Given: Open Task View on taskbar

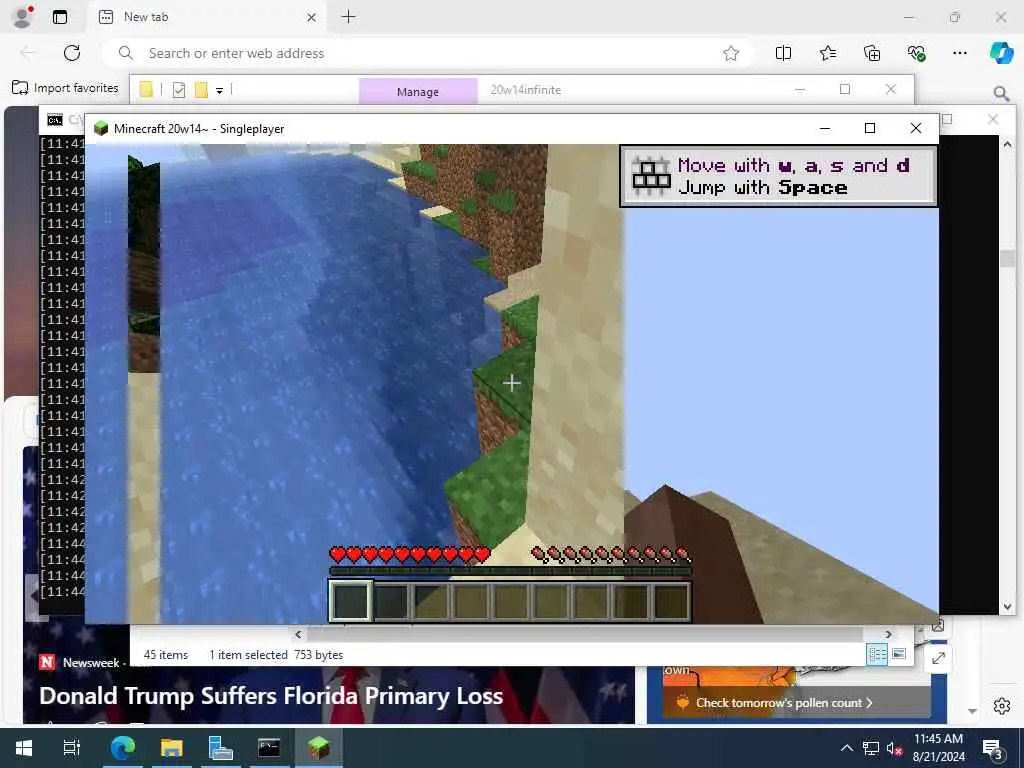Looking at the screenshot, I should point(71,748).
